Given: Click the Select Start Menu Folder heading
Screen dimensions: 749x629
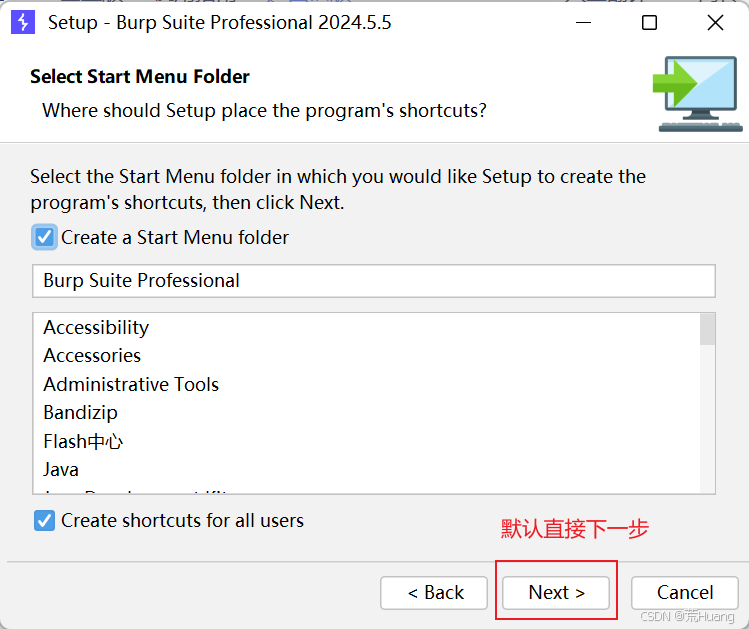Looking at the screenshot, I should [140, 76].
